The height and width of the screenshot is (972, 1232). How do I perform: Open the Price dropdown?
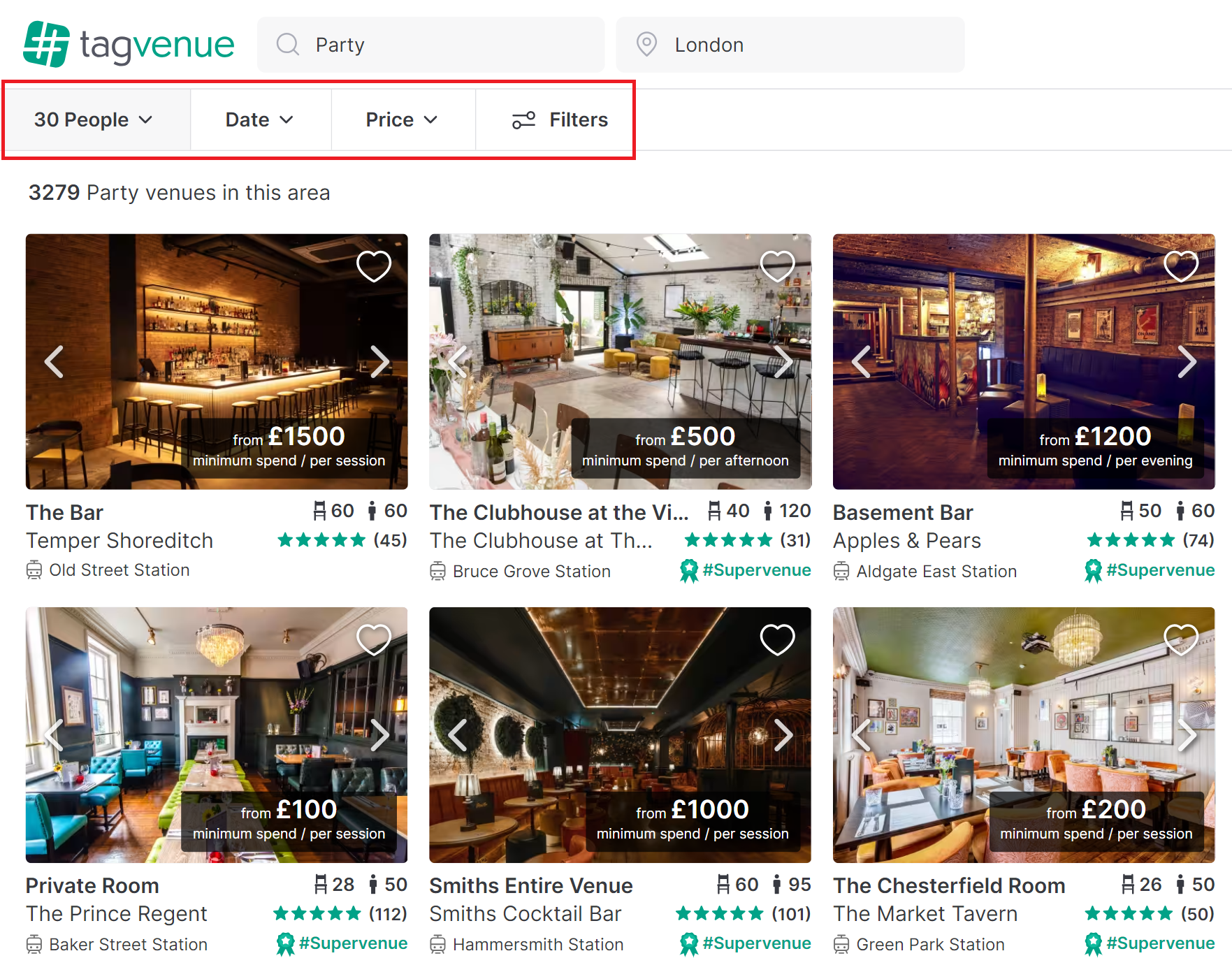click(403, 119)
